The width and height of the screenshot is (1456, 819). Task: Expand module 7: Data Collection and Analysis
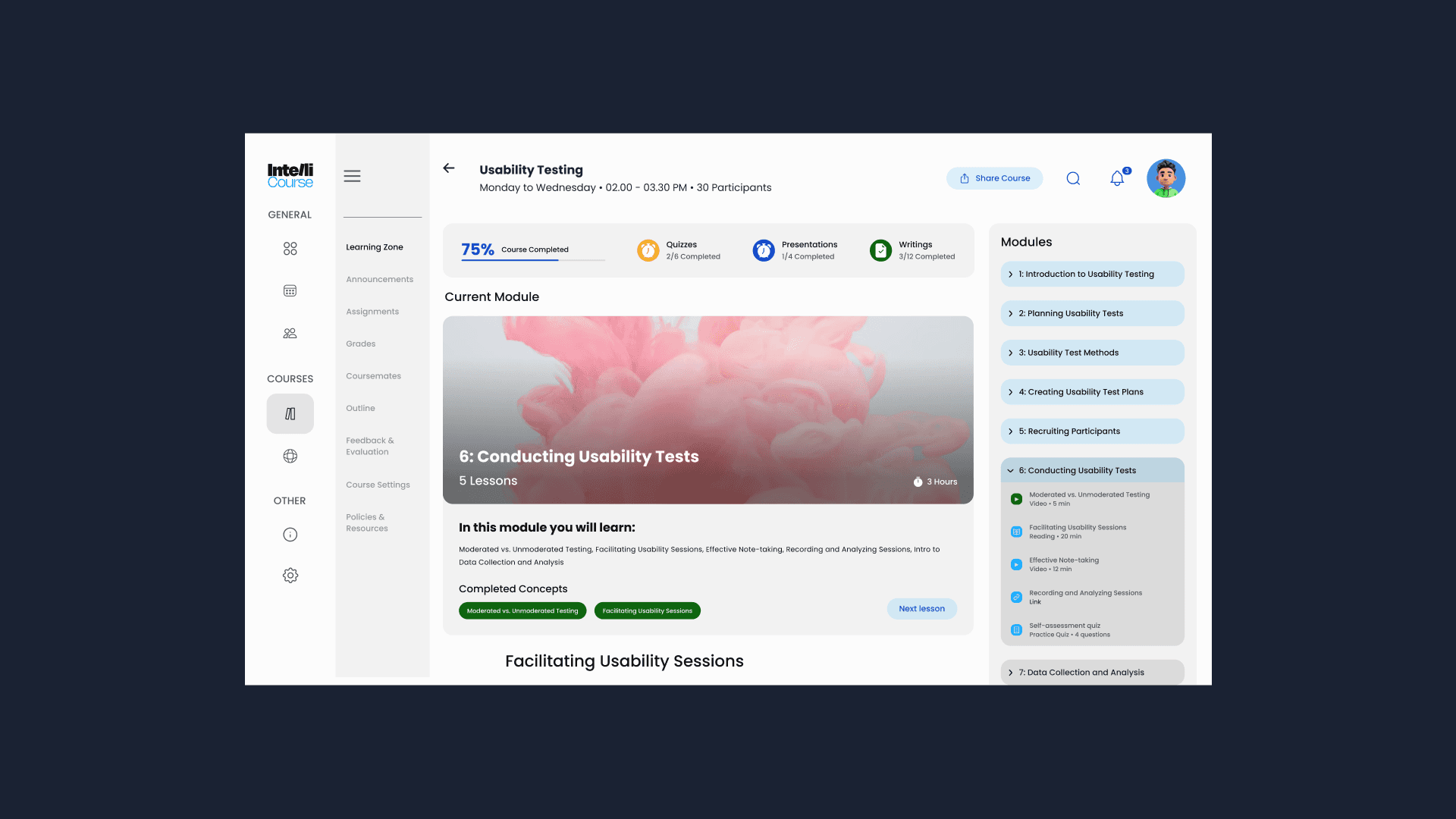1092,673
